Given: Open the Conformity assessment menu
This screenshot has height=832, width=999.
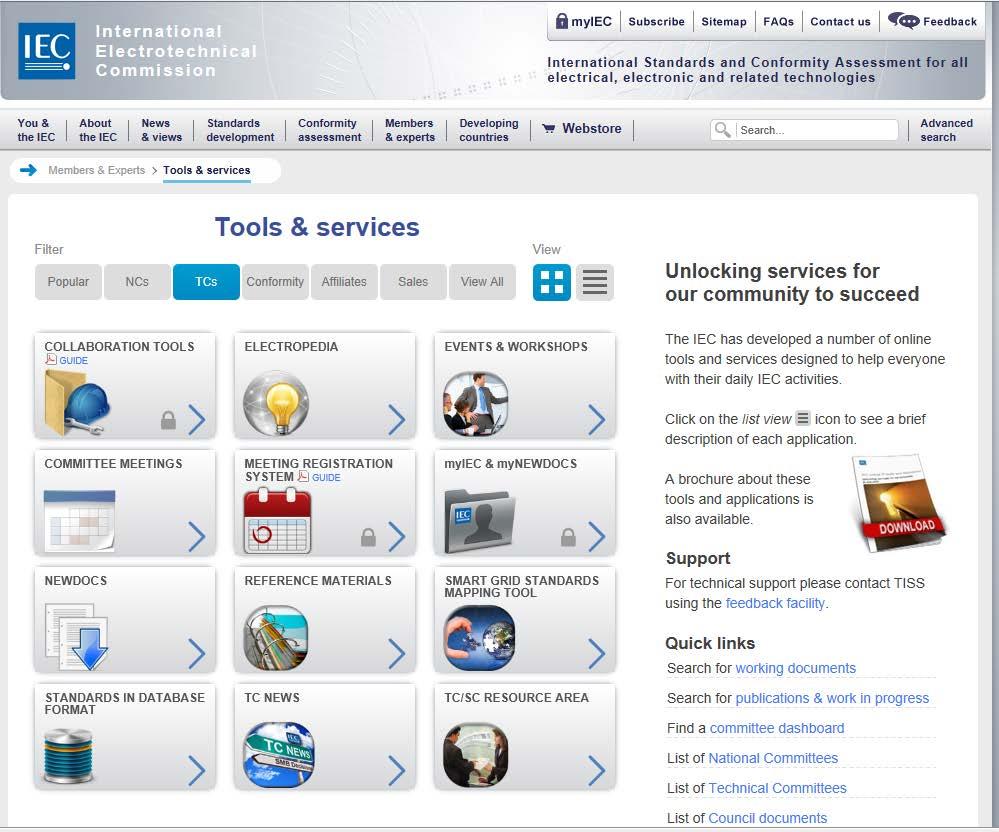Looking at the screenshot, I should (329, 130).
